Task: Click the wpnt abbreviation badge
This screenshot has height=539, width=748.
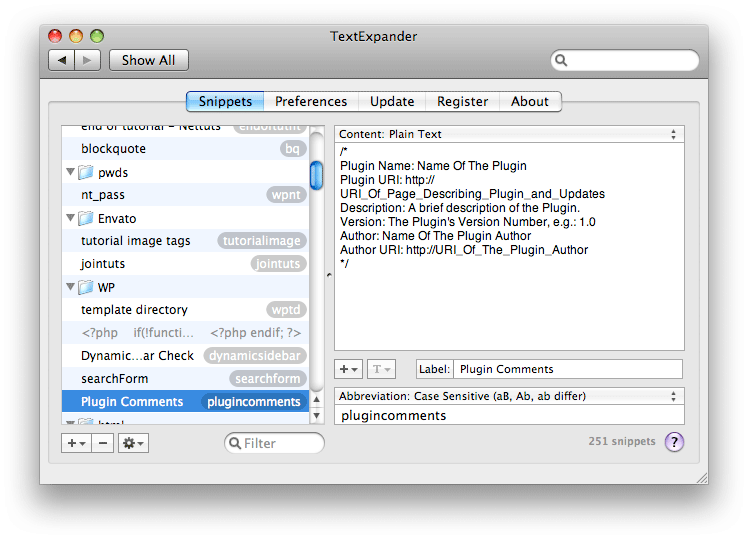Action: pyautogui.click(x=286, y=195)
